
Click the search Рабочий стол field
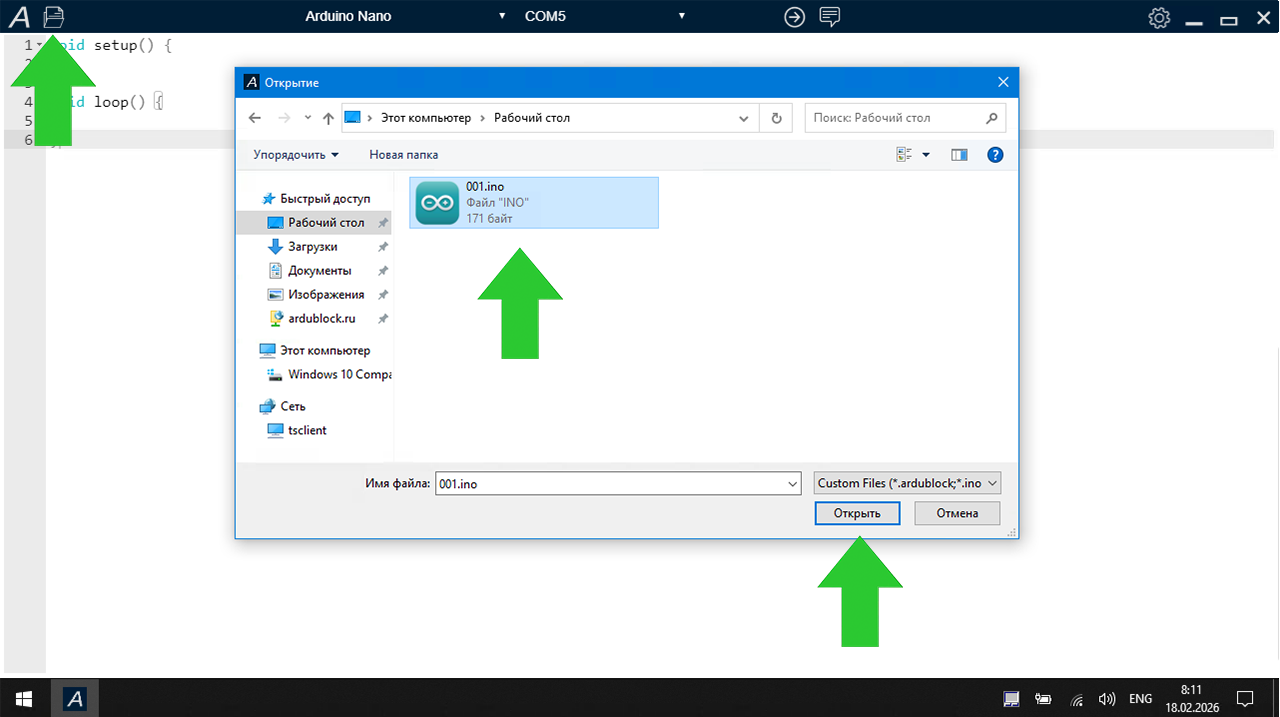(895, 118)
